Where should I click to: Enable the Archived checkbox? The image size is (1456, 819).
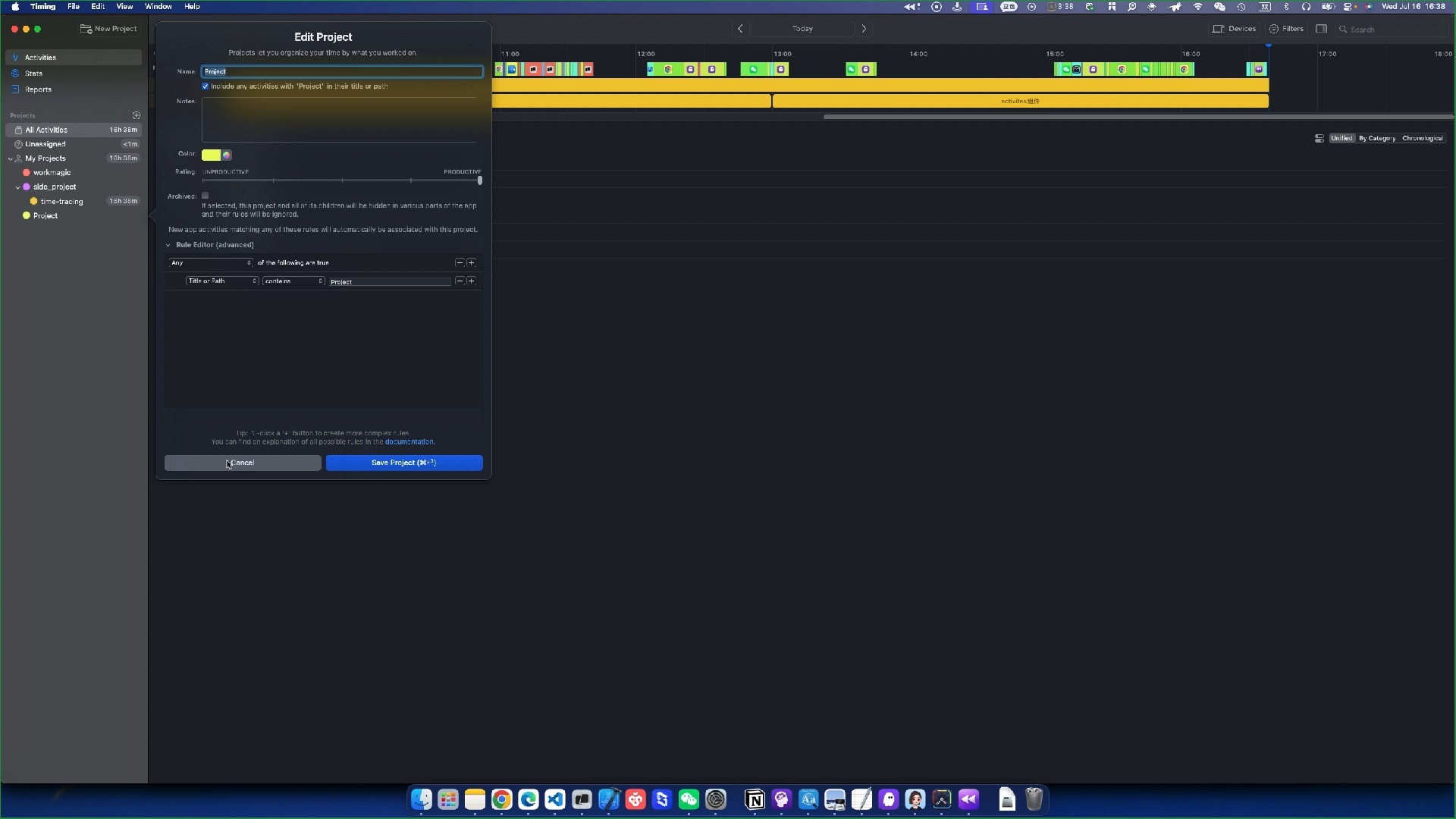tap(206, 196)
